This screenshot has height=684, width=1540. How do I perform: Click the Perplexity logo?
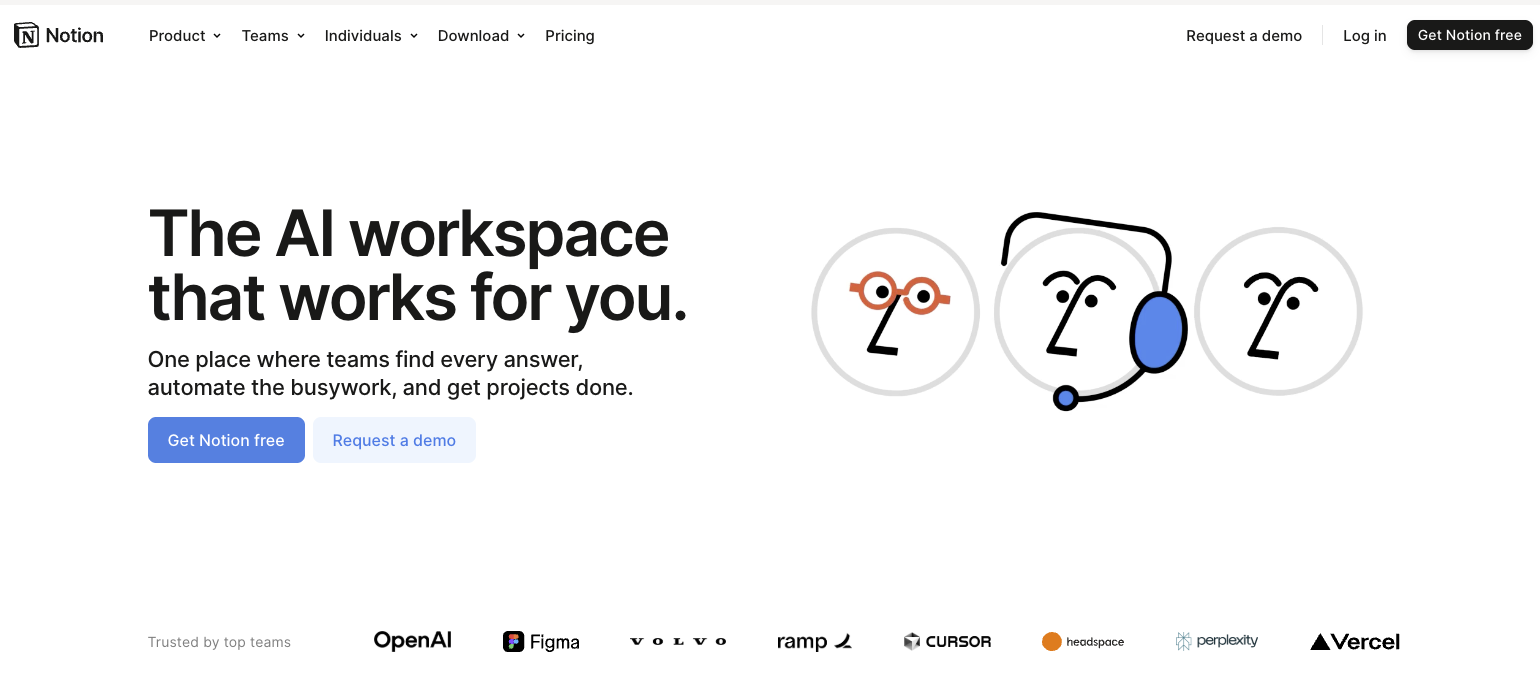pyautogui.click(x=1217, y=641)
